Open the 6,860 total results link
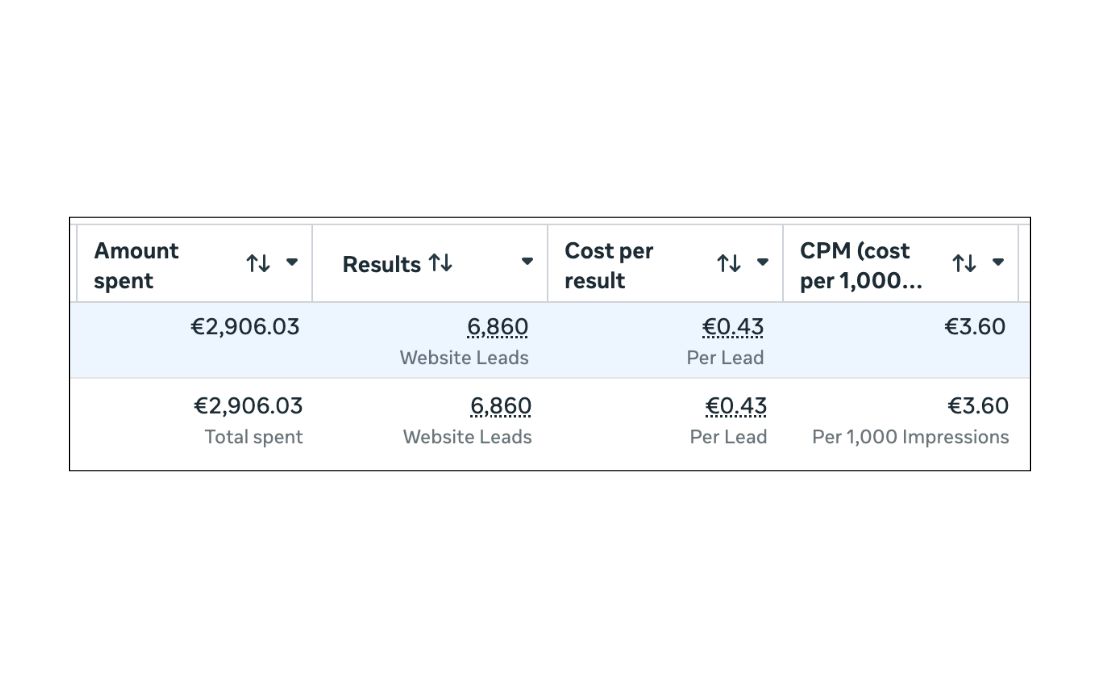Screen dimensions: 1100x688 [500, 406]
